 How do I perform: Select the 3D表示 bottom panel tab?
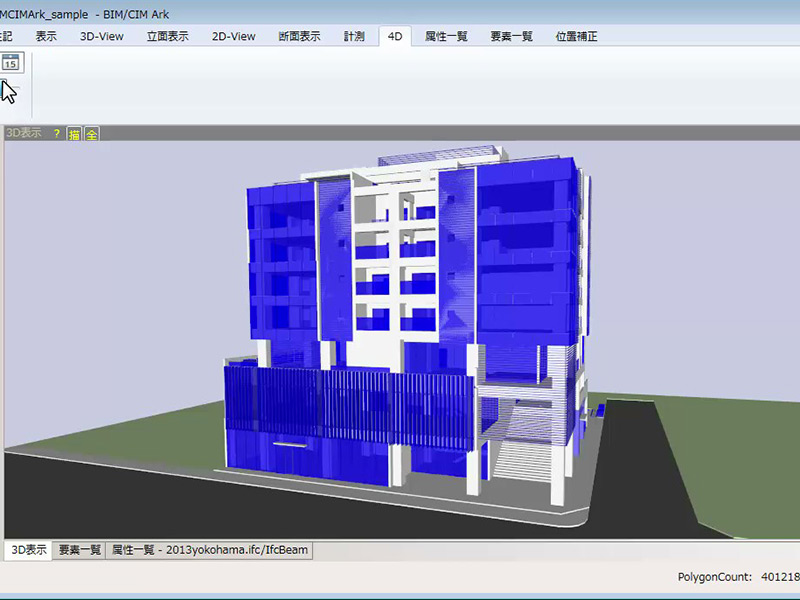(x=27, y=550)
